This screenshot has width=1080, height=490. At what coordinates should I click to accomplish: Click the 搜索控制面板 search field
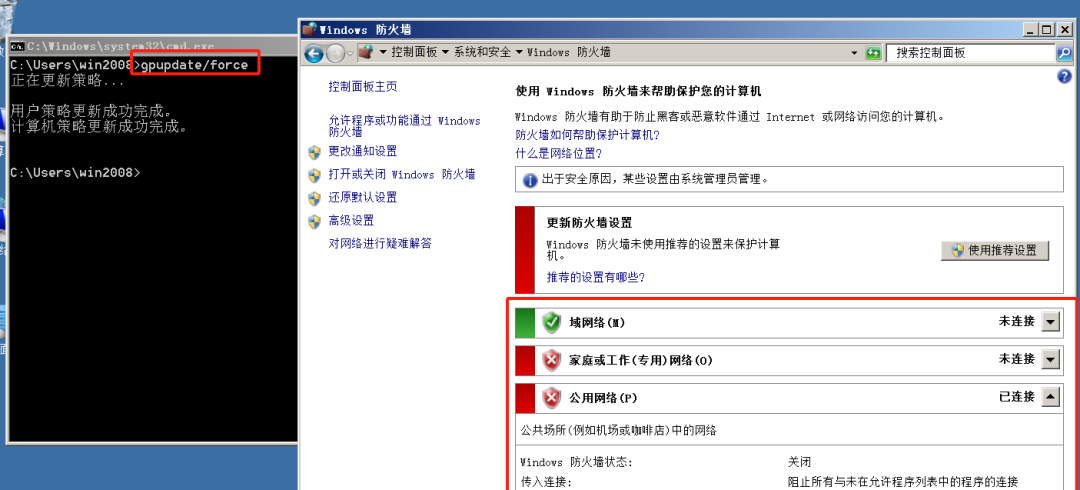coord(971,53)
